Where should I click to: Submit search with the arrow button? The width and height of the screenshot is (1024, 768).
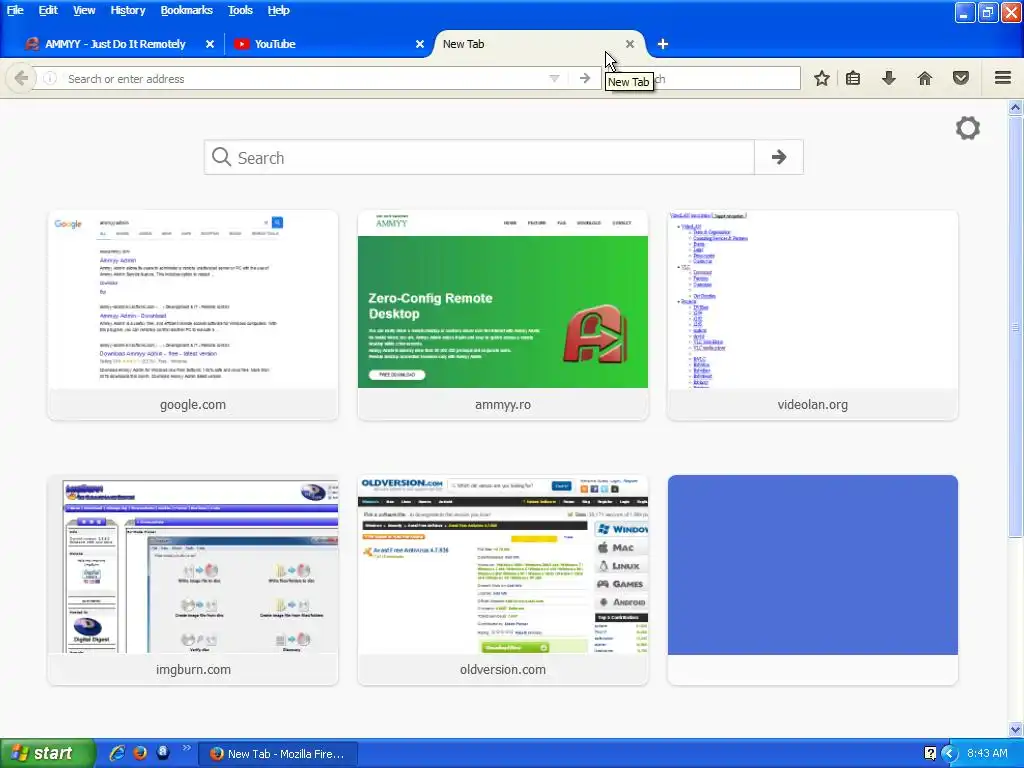coord(778,157)
